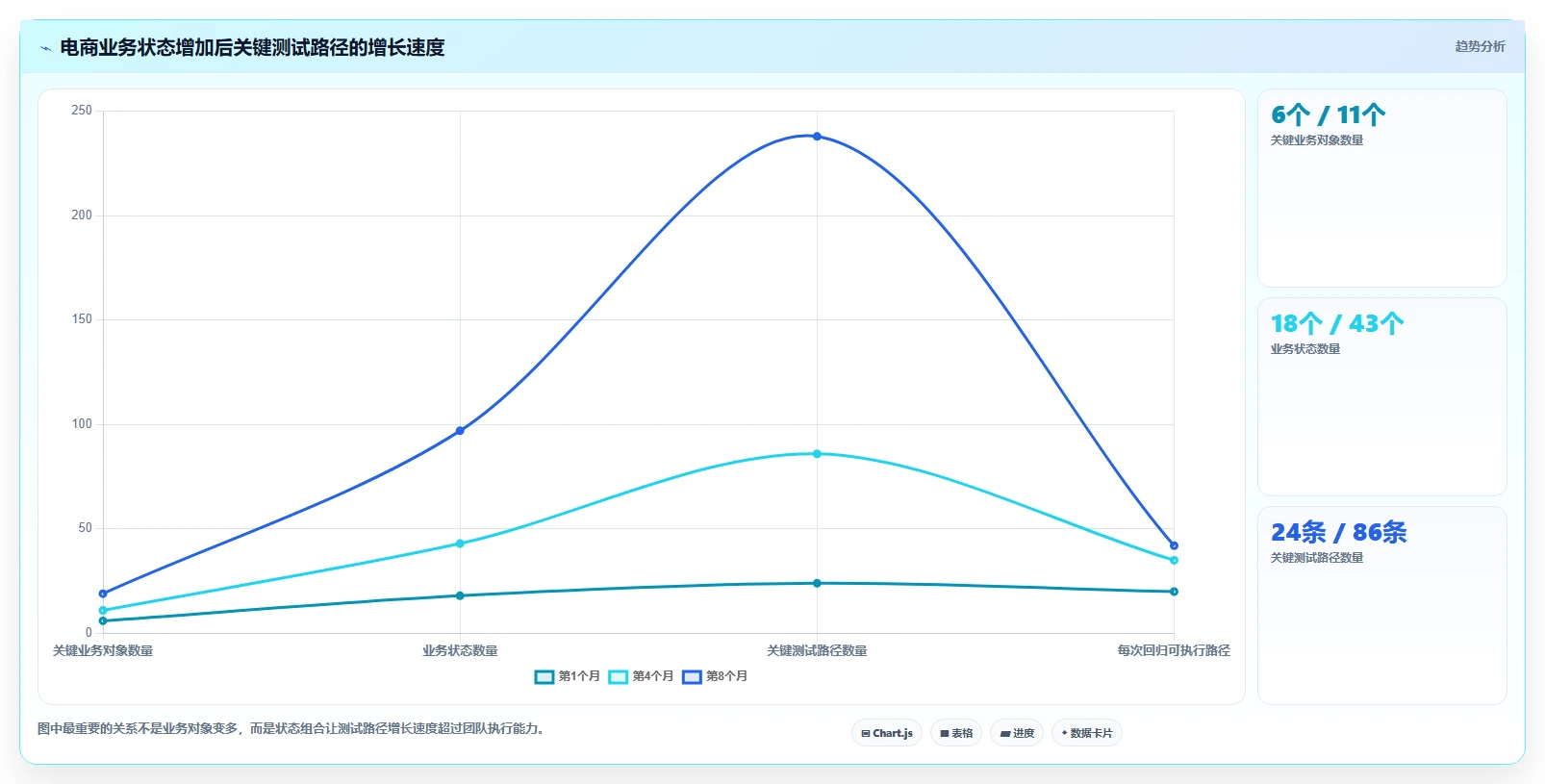Select the 第4个月 point at 关键测试路径数量
This screenshot has width=1545, height=784.
pyautogui.click(x=817, y=454)
